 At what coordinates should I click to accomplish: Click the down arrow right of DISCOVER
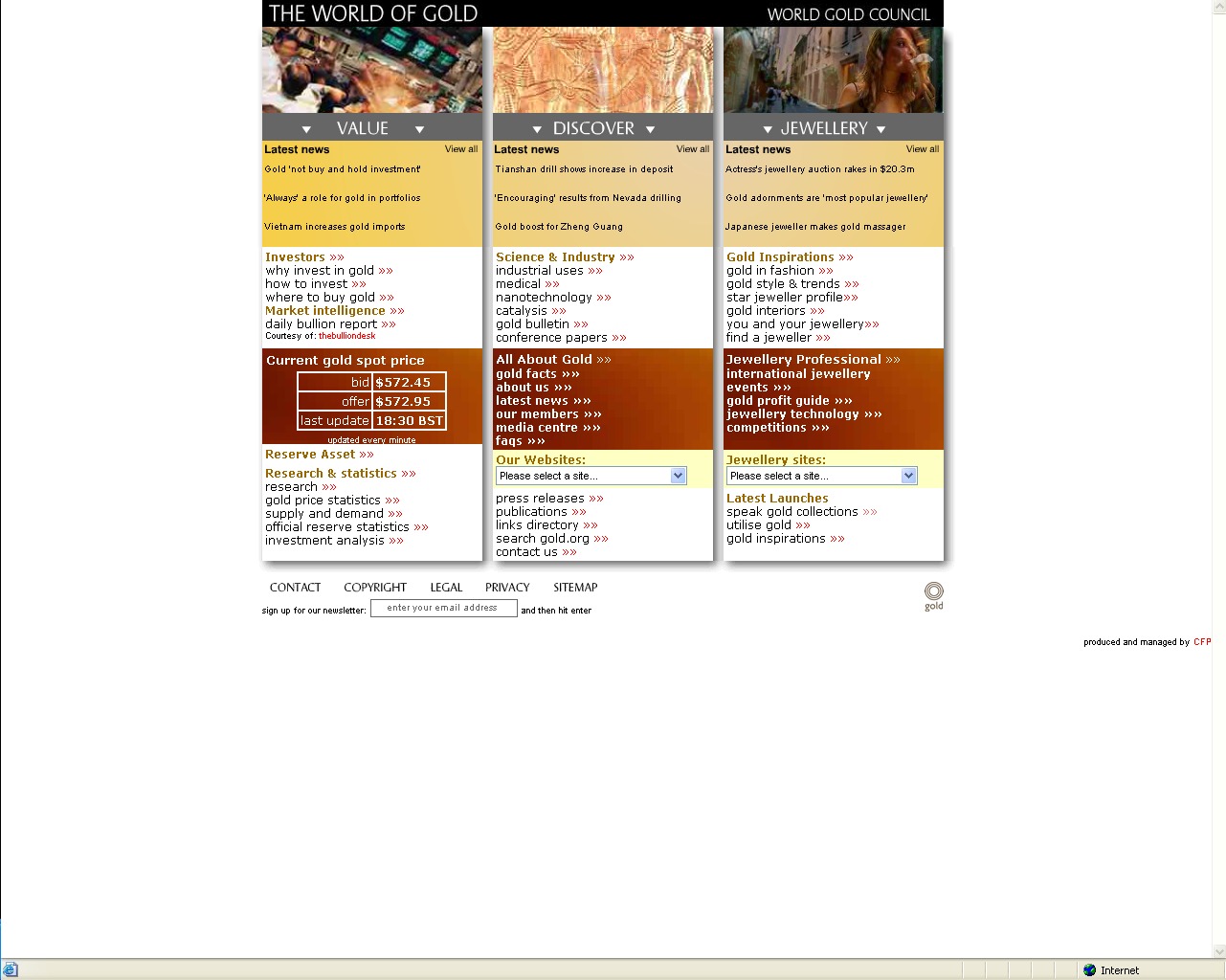click(x=651, y=129)
